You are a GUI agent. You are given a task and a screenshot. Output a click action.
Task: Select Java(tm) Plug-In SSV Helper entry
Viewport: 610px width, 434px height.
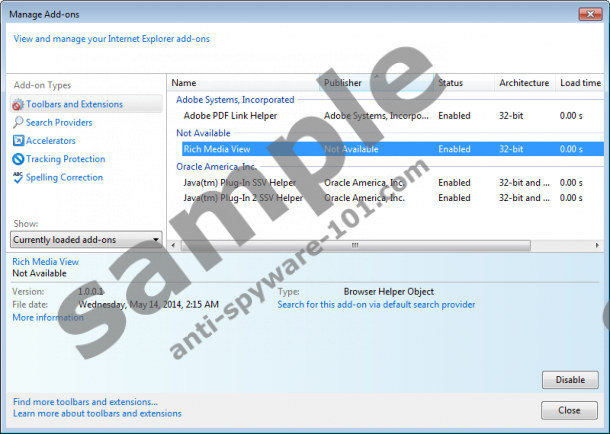tap(240, 183)
